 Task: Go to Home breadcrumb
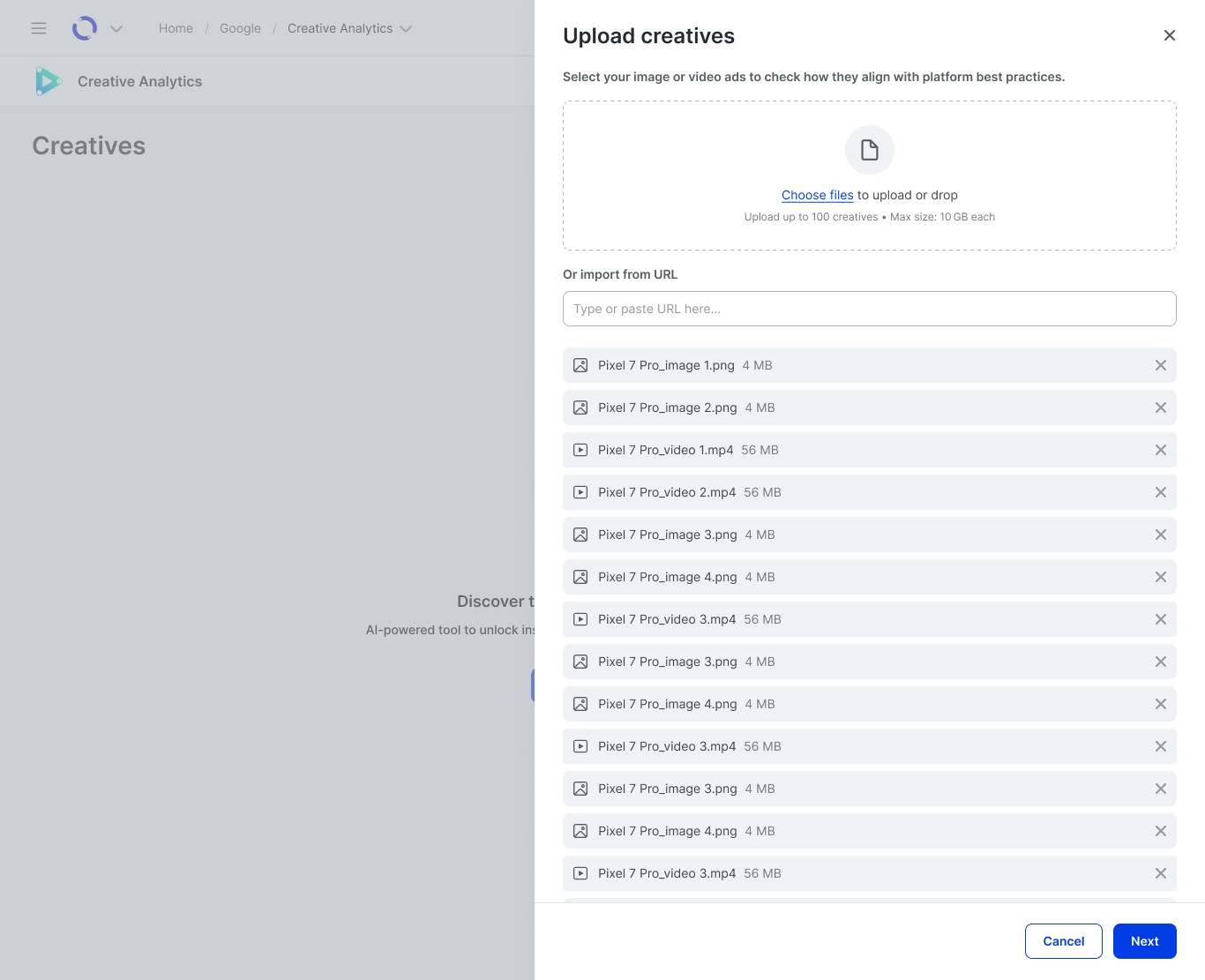click(x=176, y=28)
